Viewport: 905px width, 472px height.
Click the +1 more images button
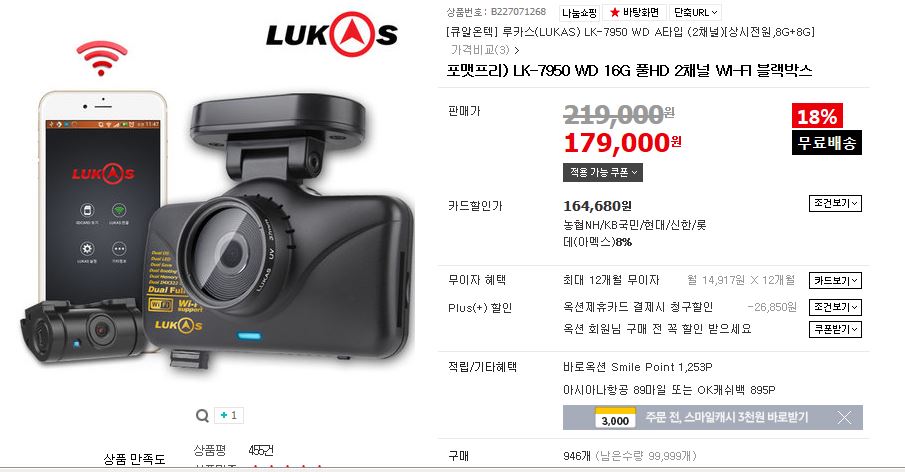[229, 415]
